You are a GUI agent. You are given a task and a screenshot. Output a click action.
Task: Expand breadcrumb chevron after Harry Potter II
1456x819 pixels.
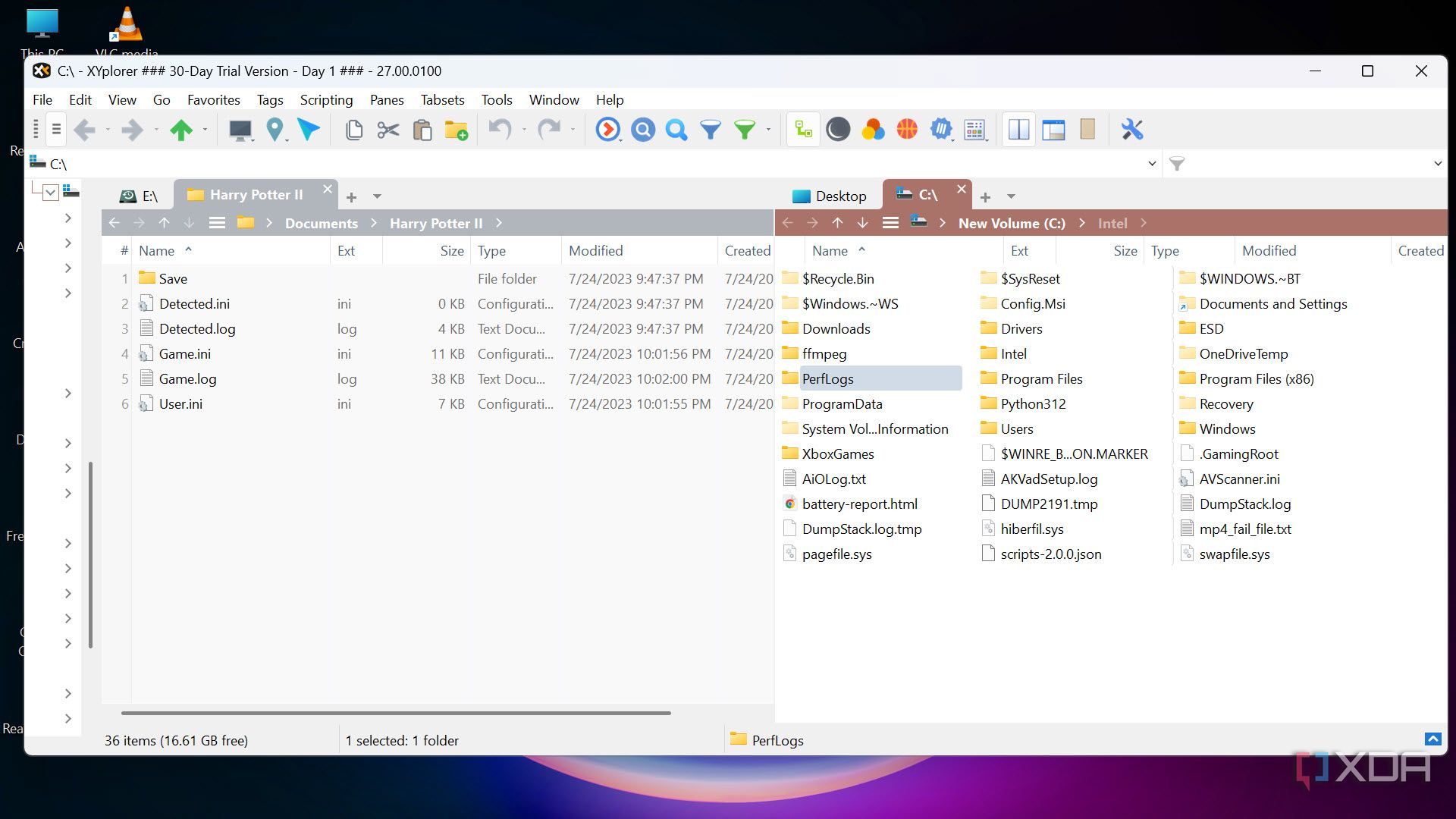pyautogui.click(x=498, y=223)
